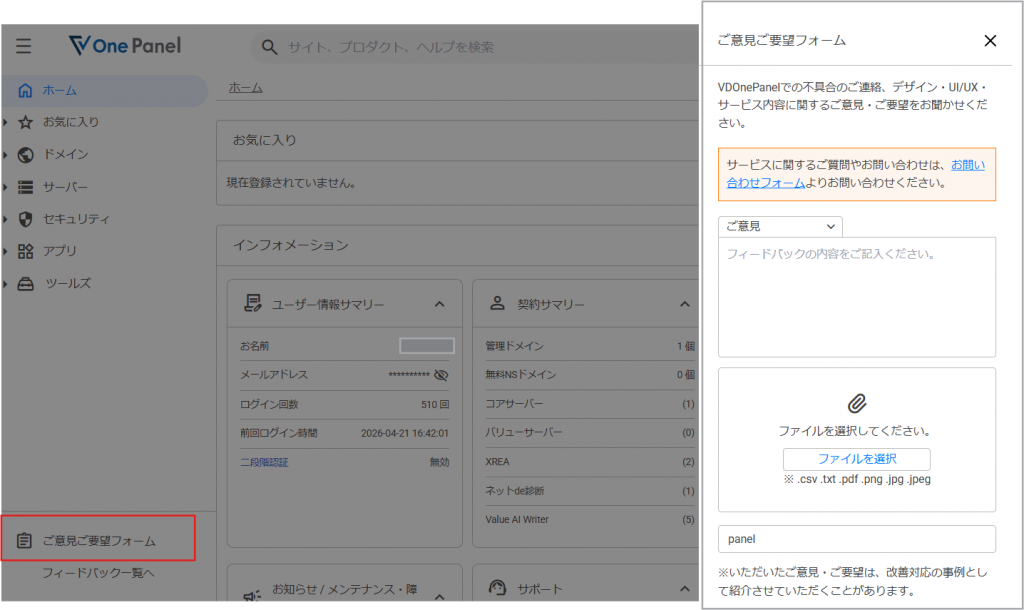The image size is (1024, 610).
Task: Click the ファイルを選択 button
Action: [857, 459]
